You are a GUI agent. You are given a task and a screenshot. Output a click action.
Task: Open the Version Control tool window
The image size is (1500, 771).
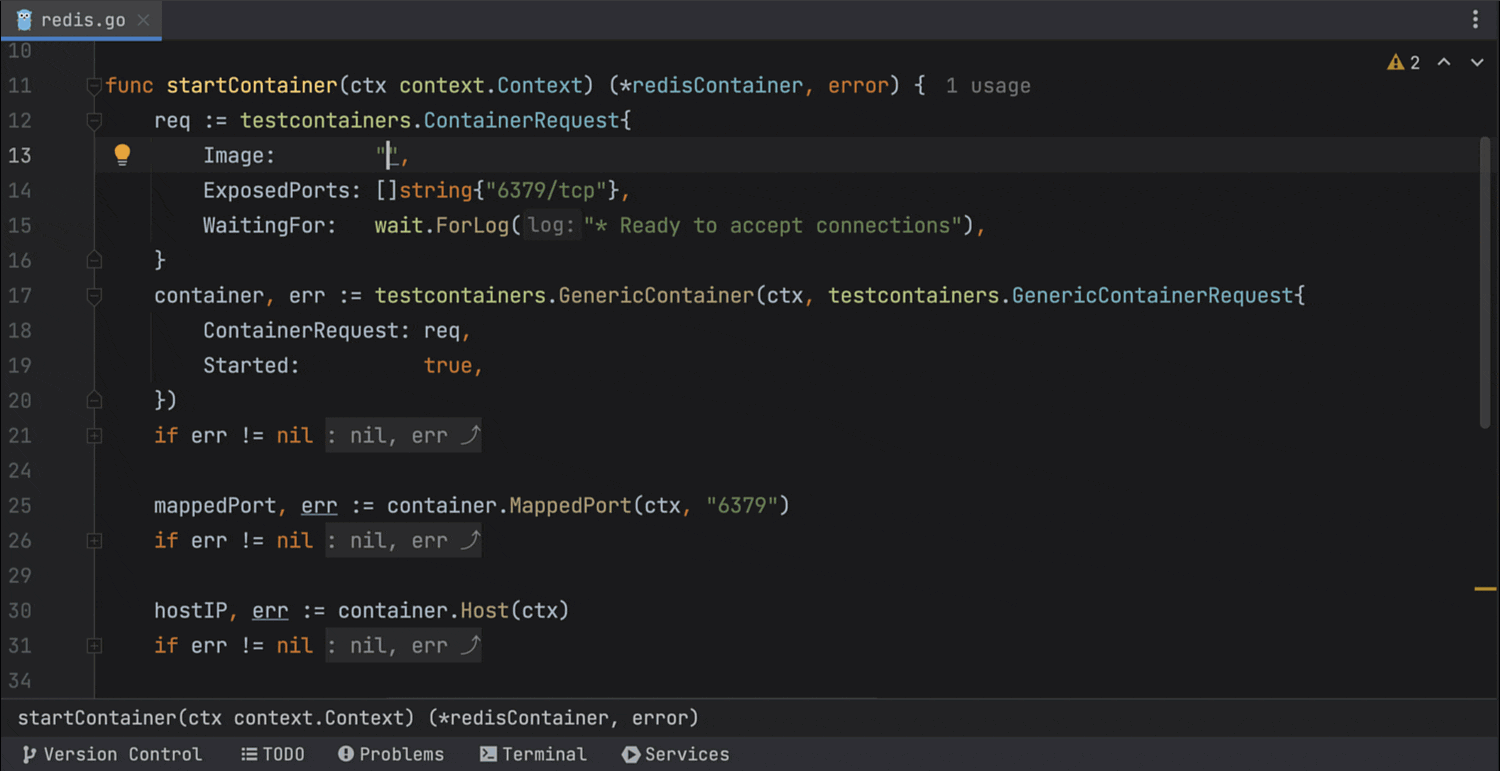click(112, 754)
